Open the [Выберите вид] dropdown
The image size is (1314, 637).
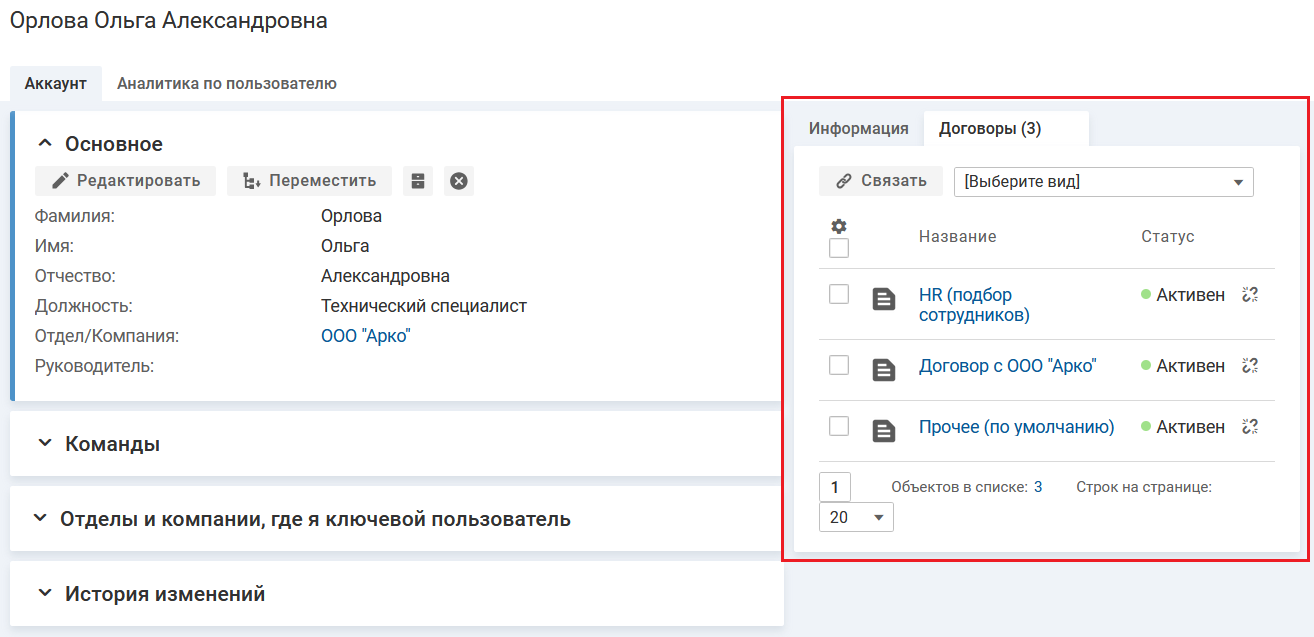click(1103, 182)
